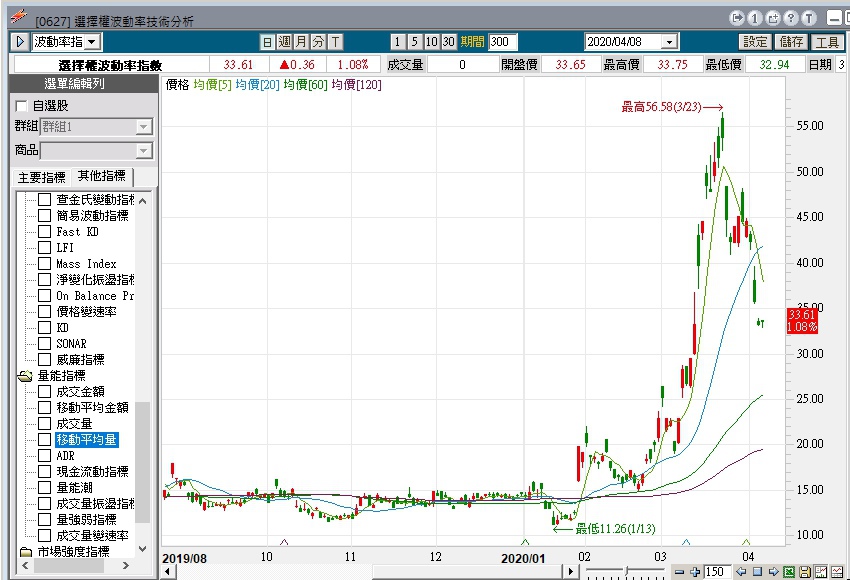
Task: Tick the 自選股 checkbox
Action: [x=22, y=106]
